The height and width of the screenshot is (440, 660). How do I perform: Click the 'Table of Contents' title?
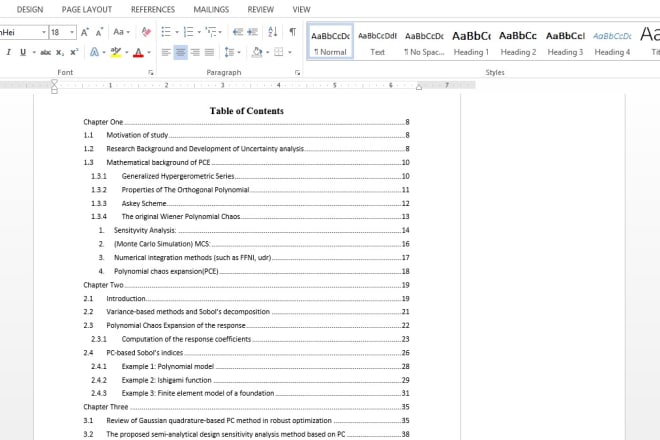[247, 111]
